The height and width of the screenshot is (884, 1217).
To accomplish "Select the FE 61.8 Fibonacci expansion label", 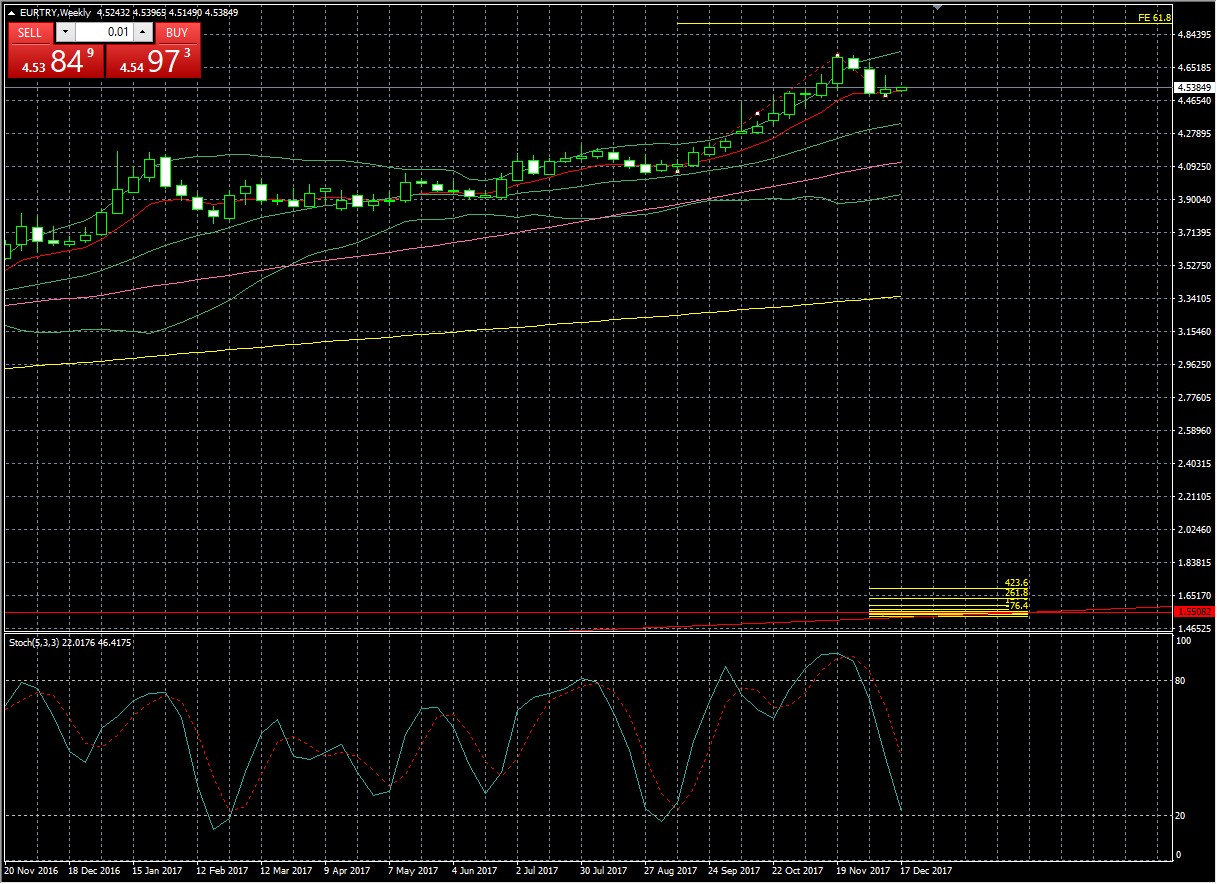I will [x=1154, y=18].
